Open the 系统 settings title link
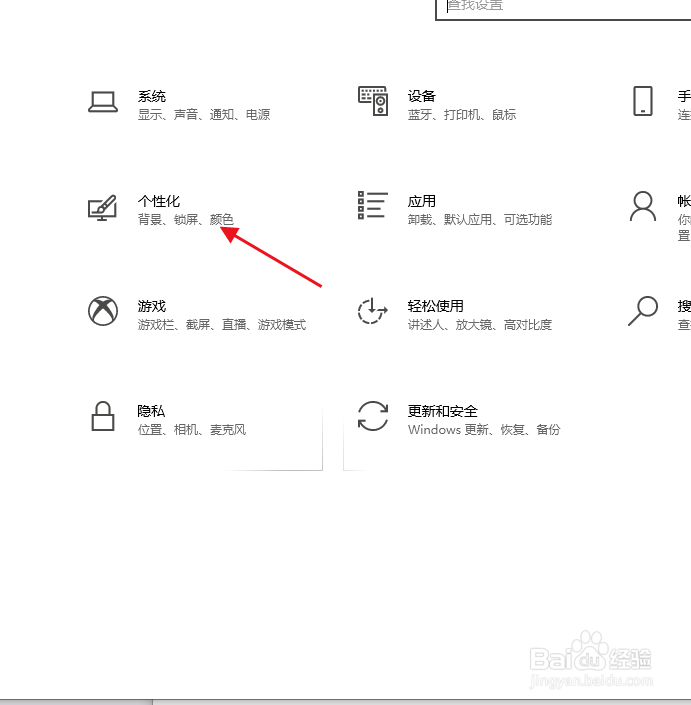Viewport: 691px width, 705px height. 152,96
